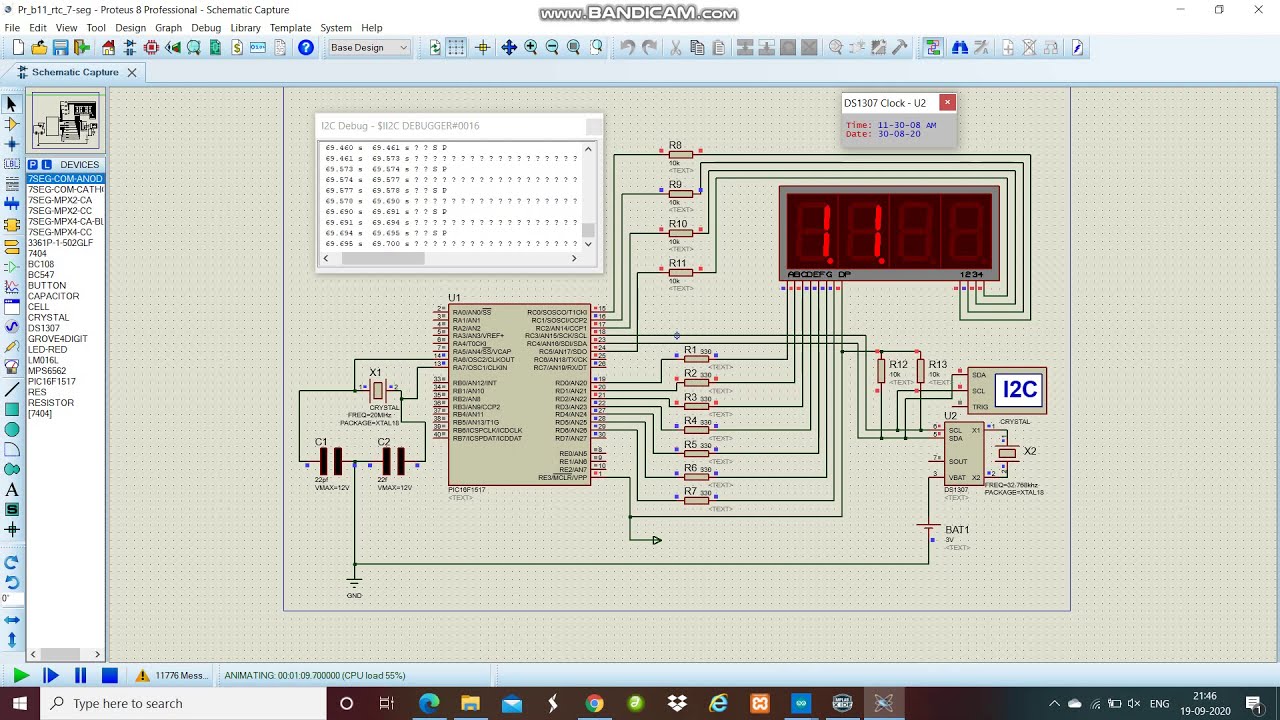Pause the running simulation

coord(80,676)
